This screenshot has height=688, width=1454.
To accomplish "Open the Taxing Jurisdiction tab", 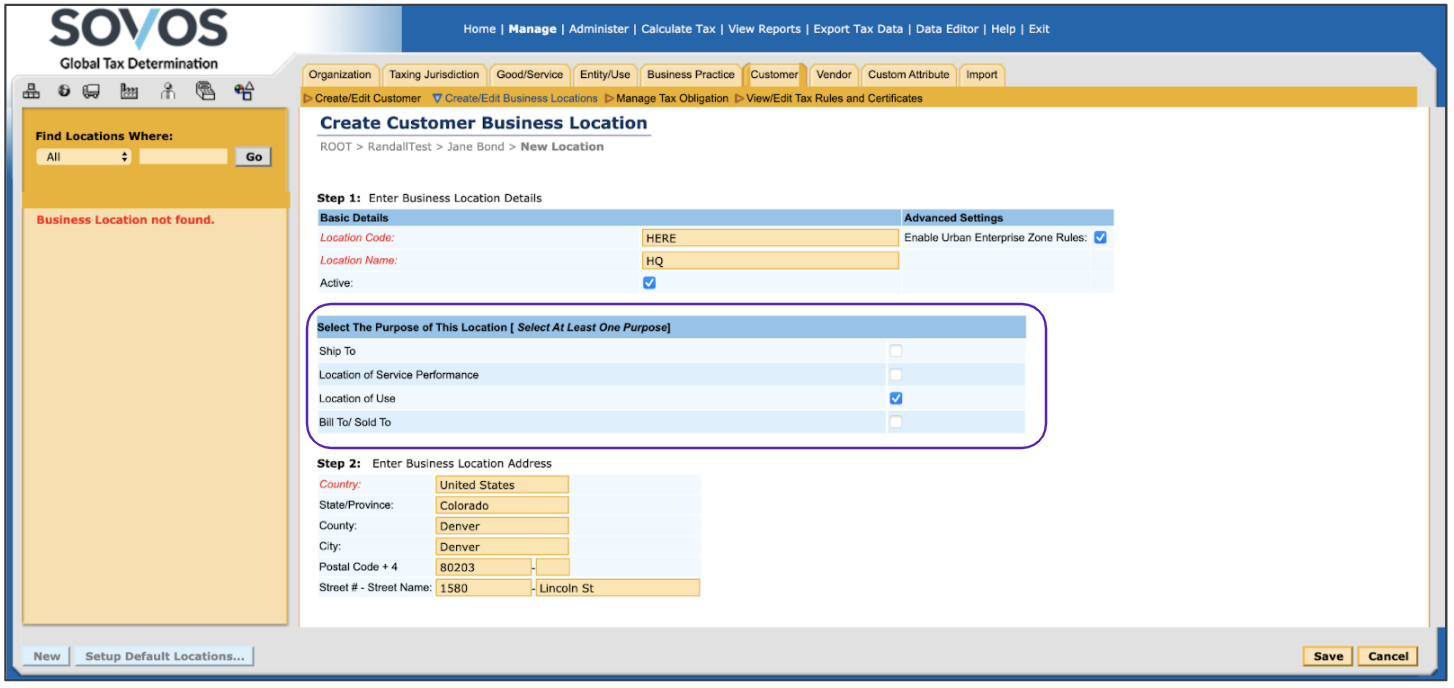I will (x=433, y=75).
